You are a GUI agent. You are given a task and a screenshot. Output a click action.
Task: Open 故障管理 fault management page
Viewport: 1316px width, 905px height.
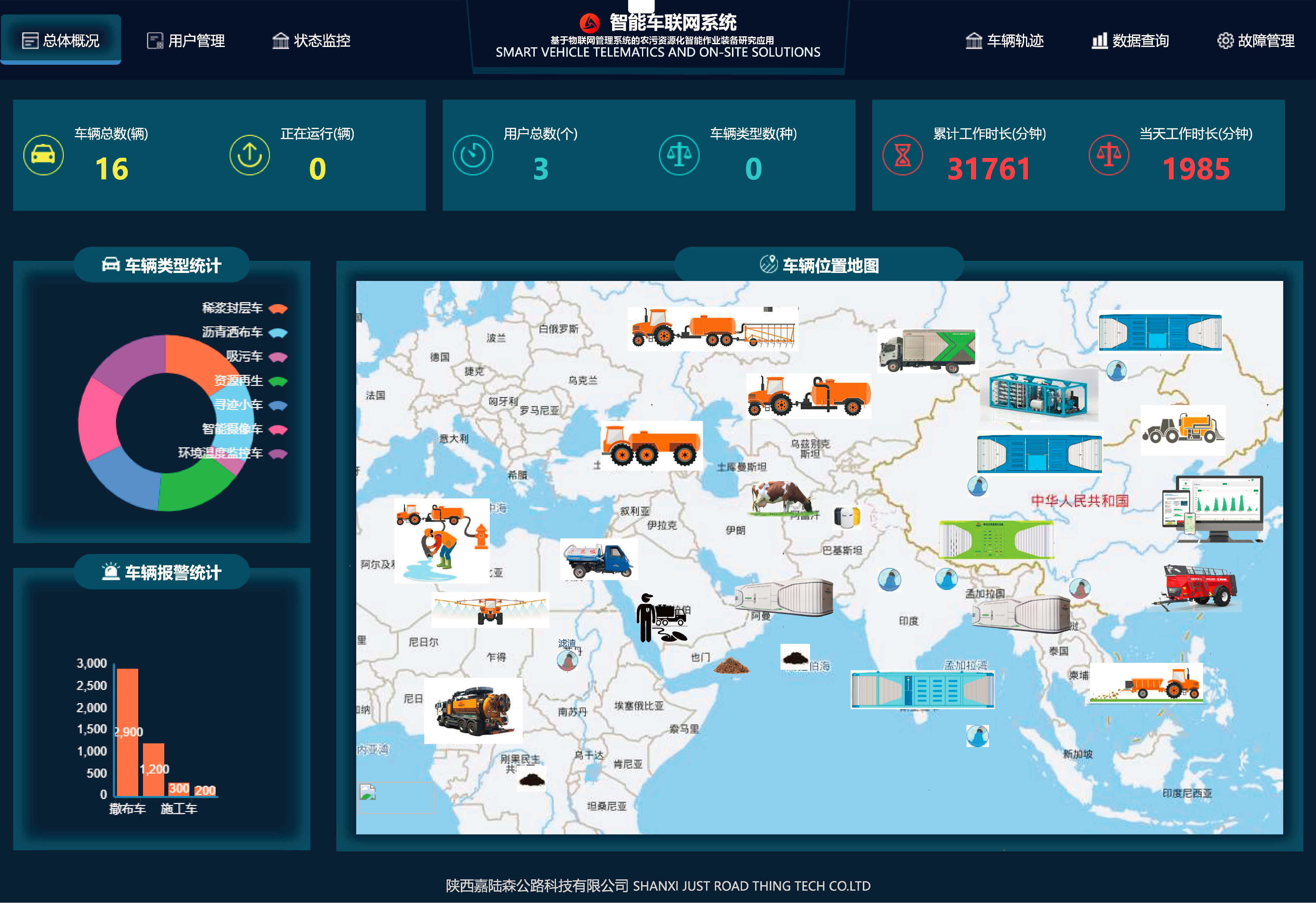click(x=1255, y=40)
